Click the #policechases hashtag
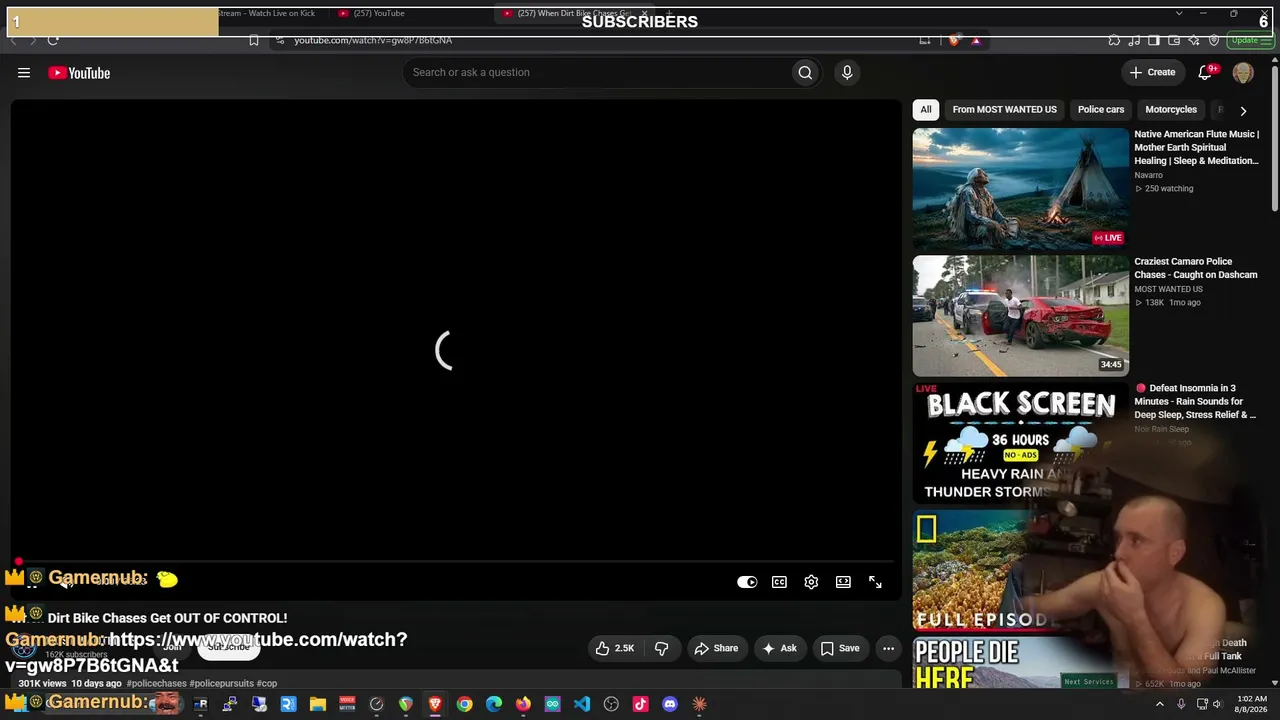The image size is (1280, 720). (x=156, y=684)
